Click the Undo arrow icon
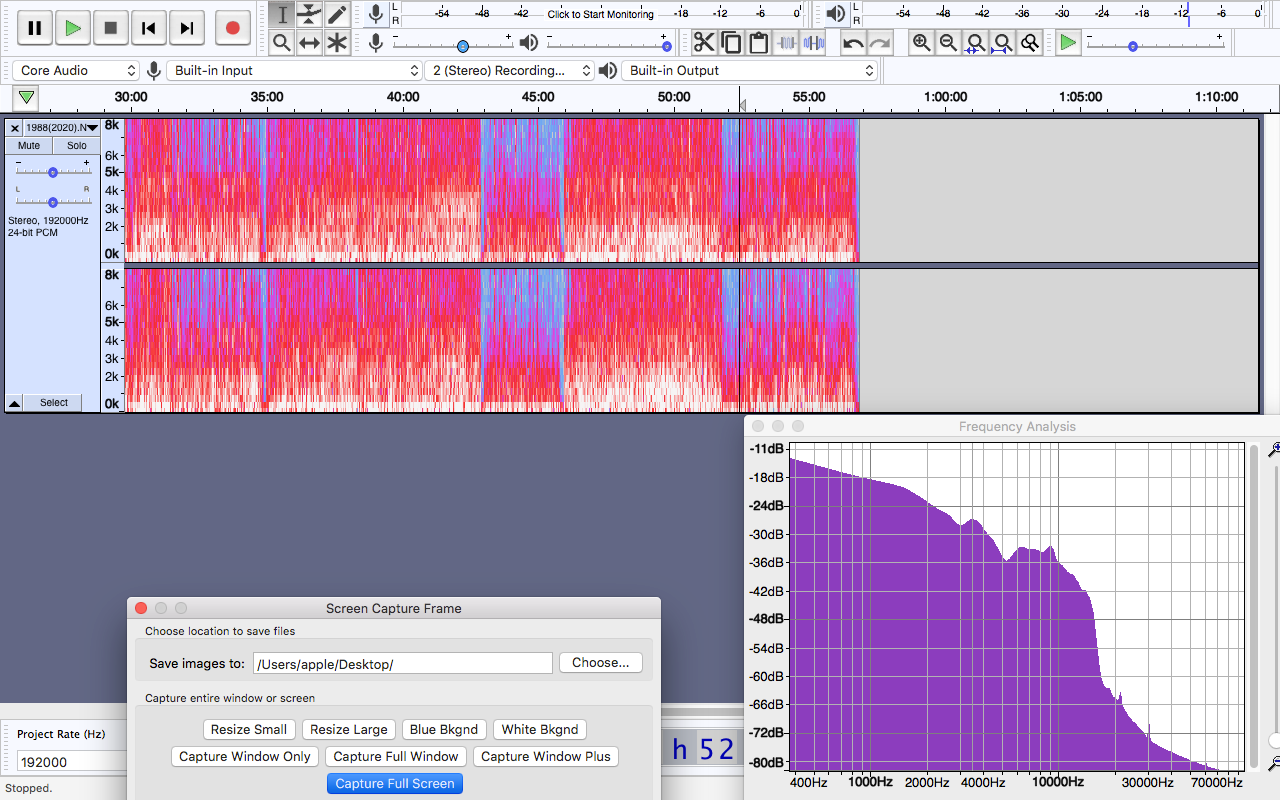Screen dimensions: 1280x800 pyautogui.click(x=853, y=42)
